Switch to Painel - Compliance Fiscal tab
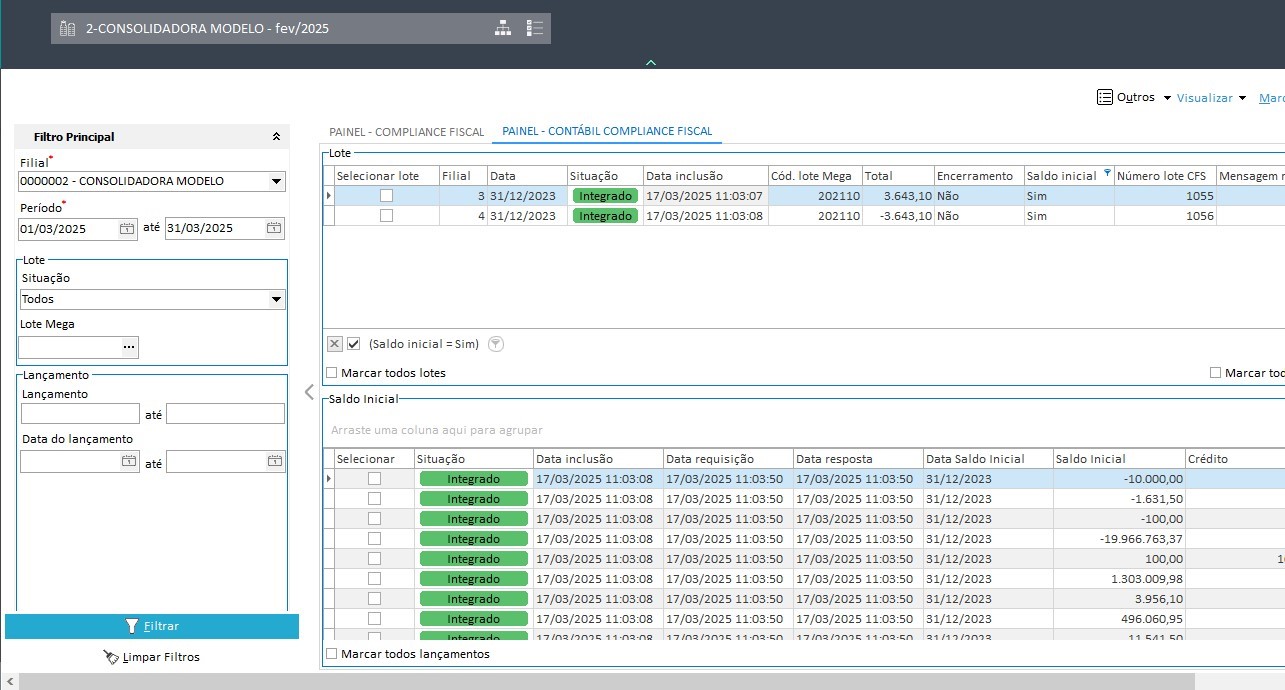The height and width of the screenshot is (690, 1285). point(406,132)
